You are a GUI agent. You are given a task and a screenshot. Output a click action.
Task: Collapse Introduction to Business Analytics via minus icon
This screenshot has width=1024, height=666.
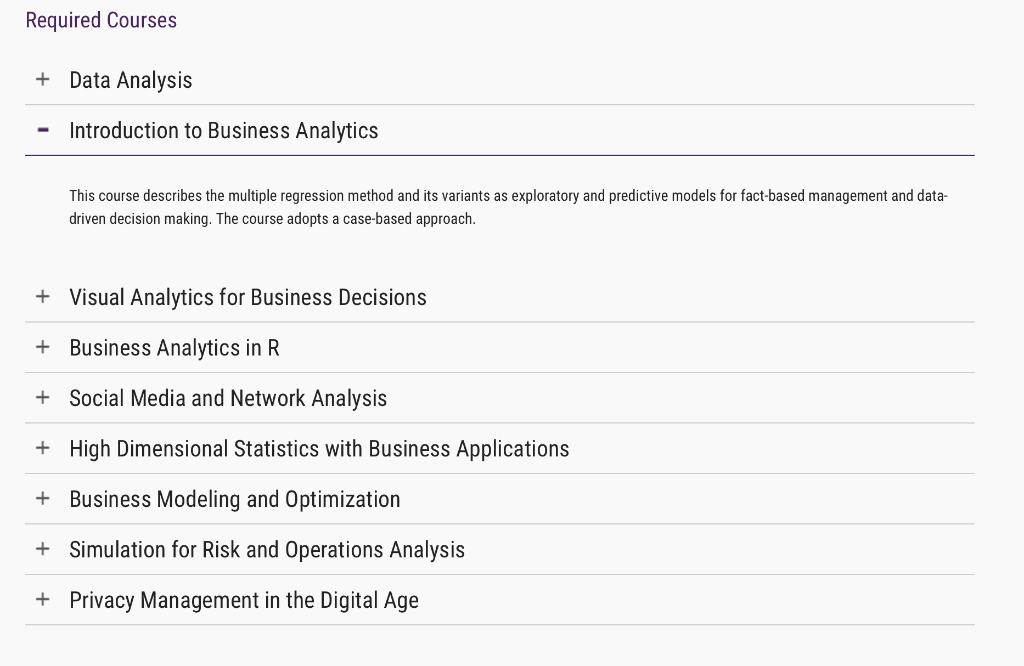point(42,130)
